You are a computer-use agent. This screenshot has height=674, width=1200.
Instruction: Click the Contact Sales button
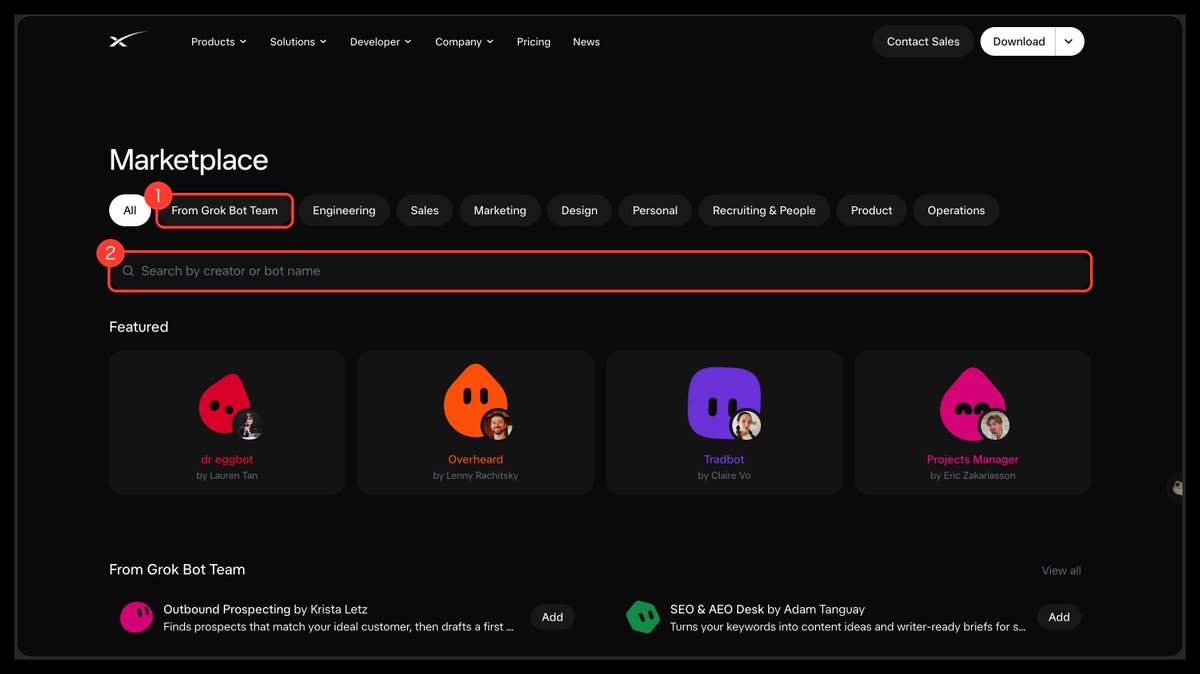[923, 41]
